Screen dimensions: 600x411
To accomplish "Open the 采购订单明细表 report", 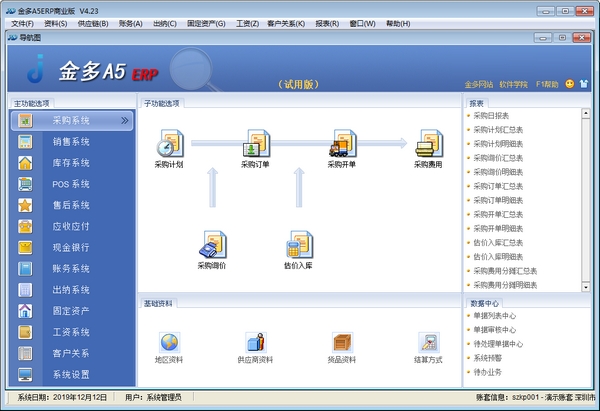I will pos(498,200).
